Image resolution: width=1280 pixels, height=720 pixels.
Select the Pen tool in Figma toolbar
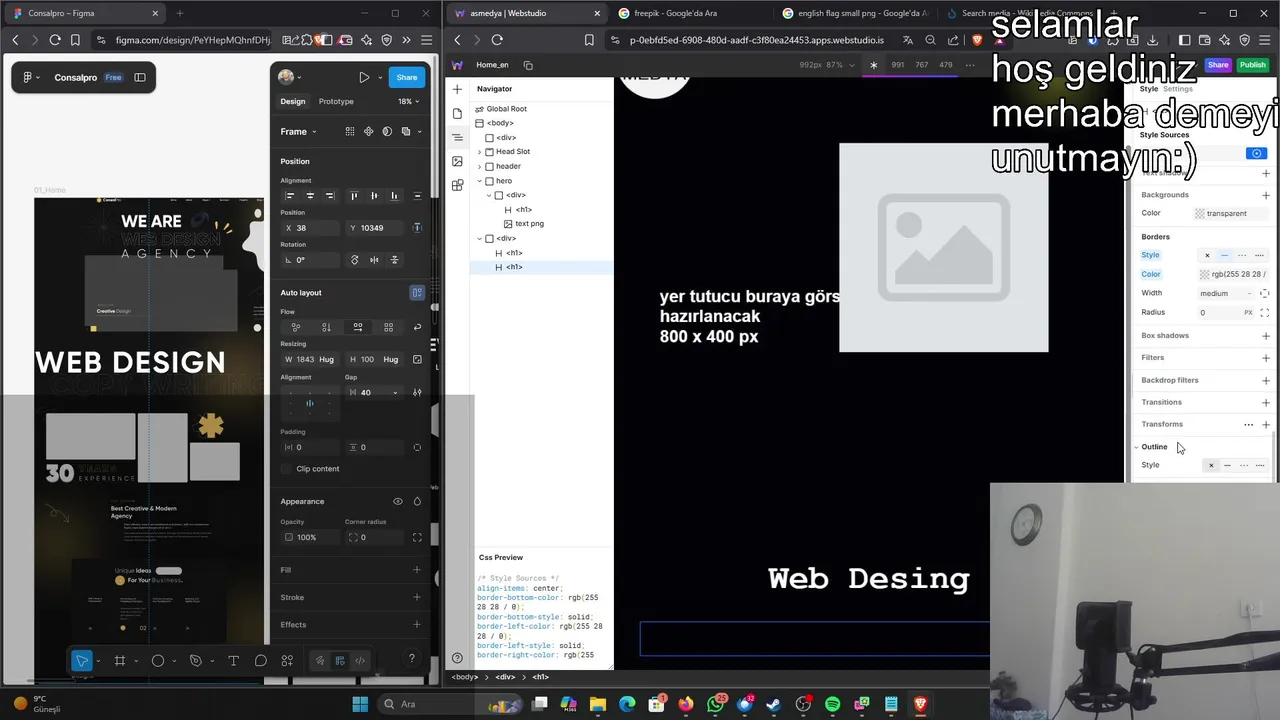195,660
